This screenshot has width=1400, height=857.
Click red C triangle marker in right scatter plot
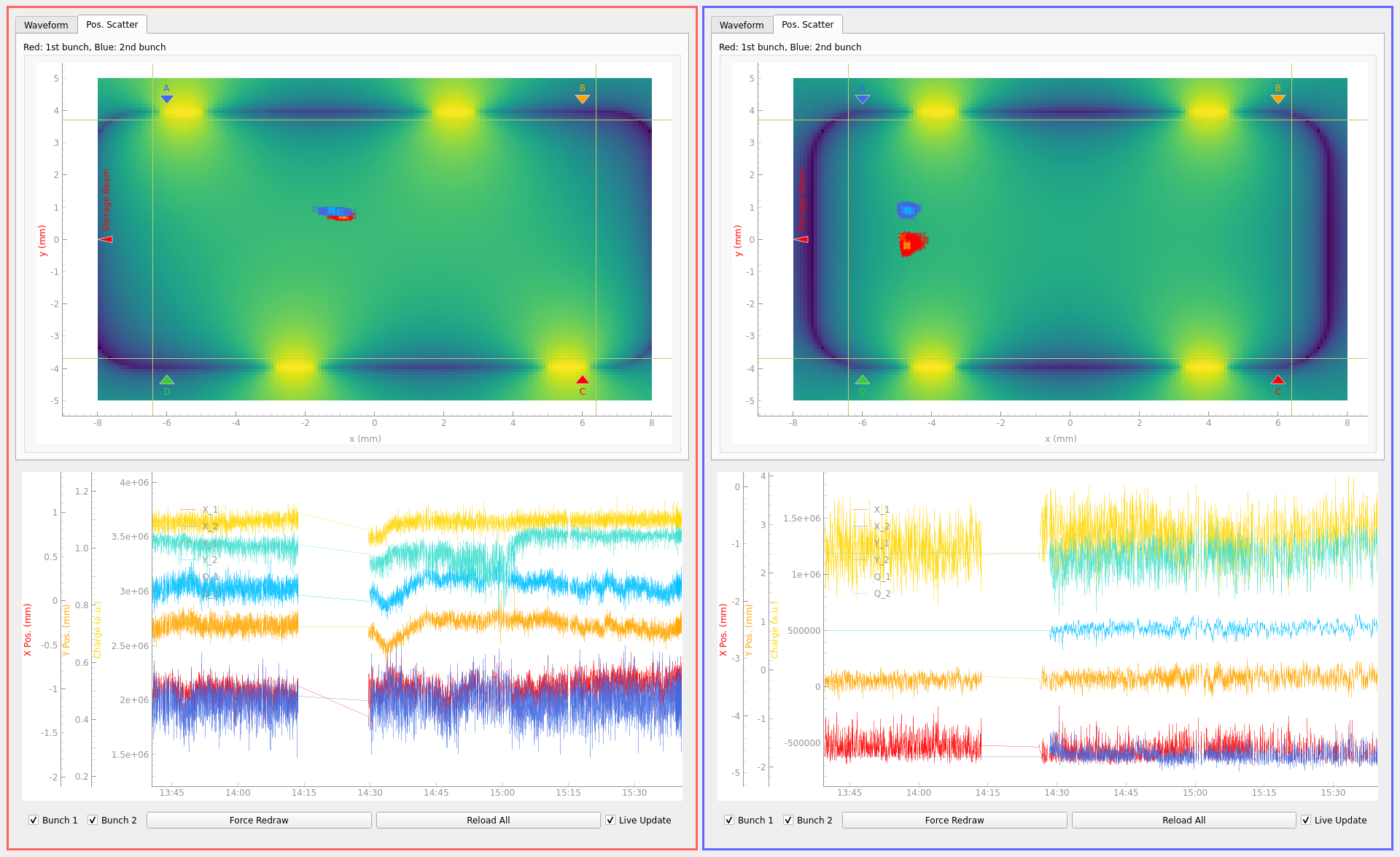point(1277,380)
